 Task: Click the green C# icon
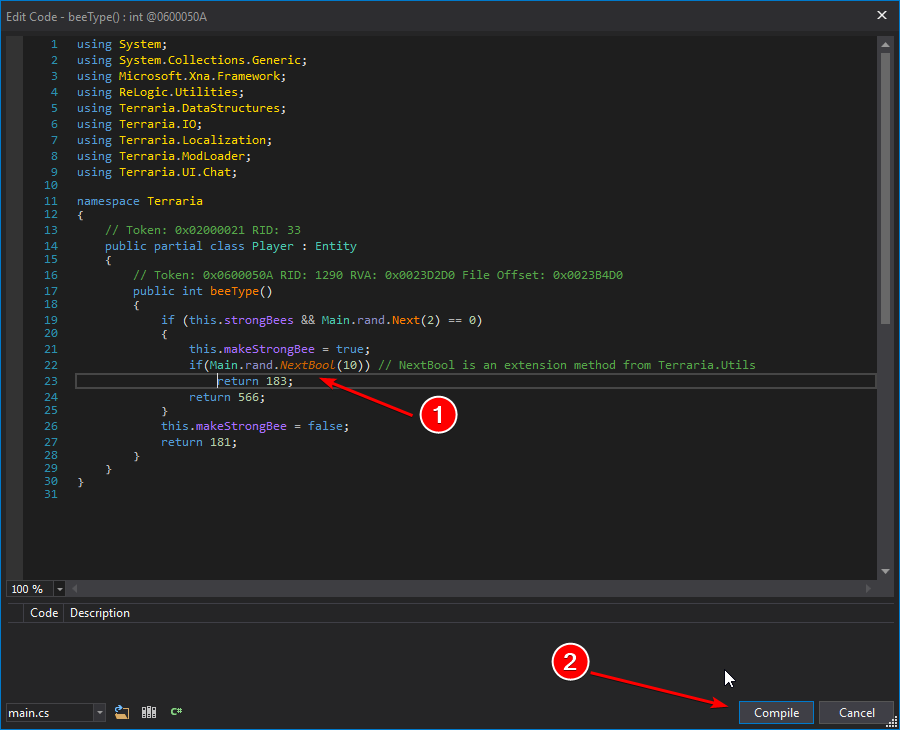176,712
